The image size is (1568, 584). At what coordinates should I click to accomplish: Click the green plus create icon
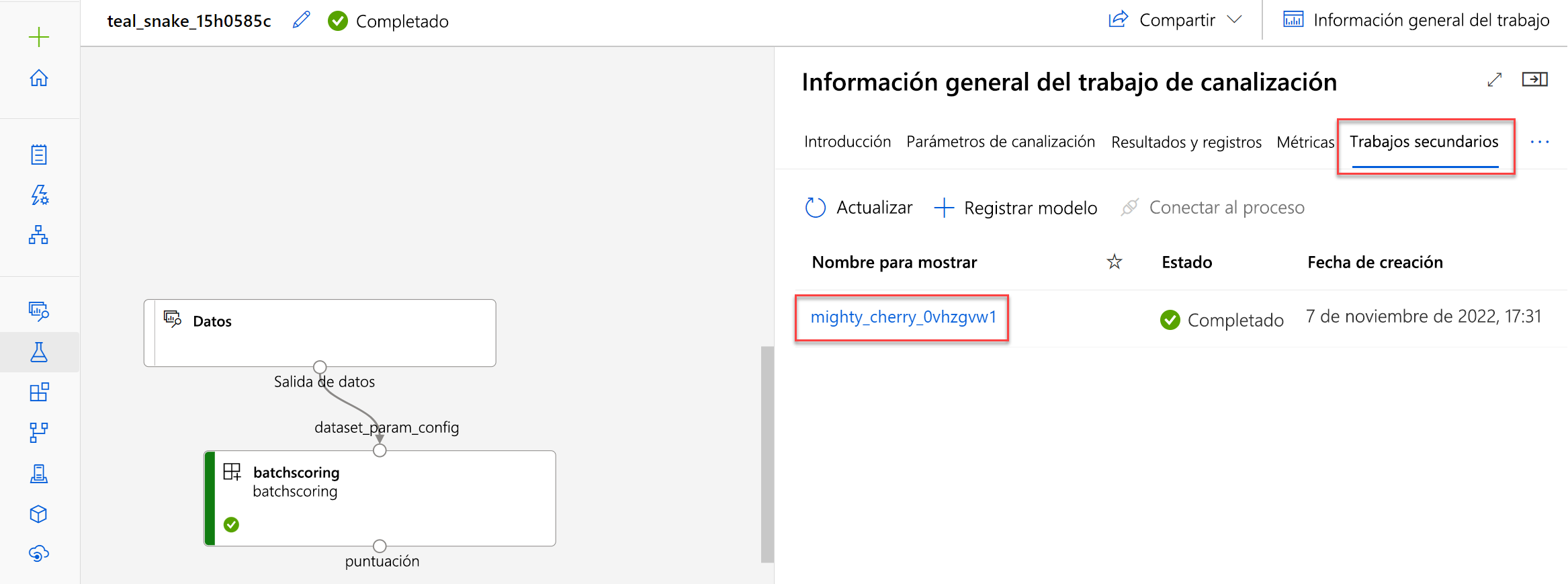tap(39, 37)
